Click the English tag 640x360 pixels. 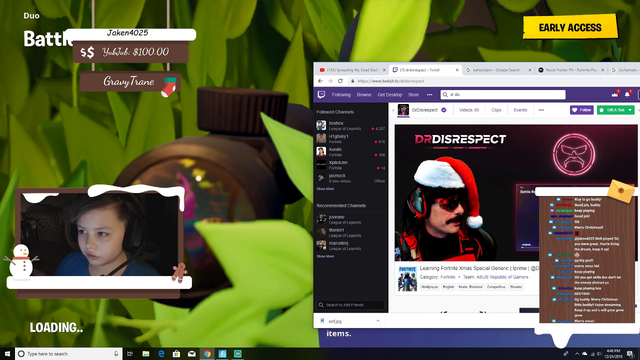(x=448, y=287)
